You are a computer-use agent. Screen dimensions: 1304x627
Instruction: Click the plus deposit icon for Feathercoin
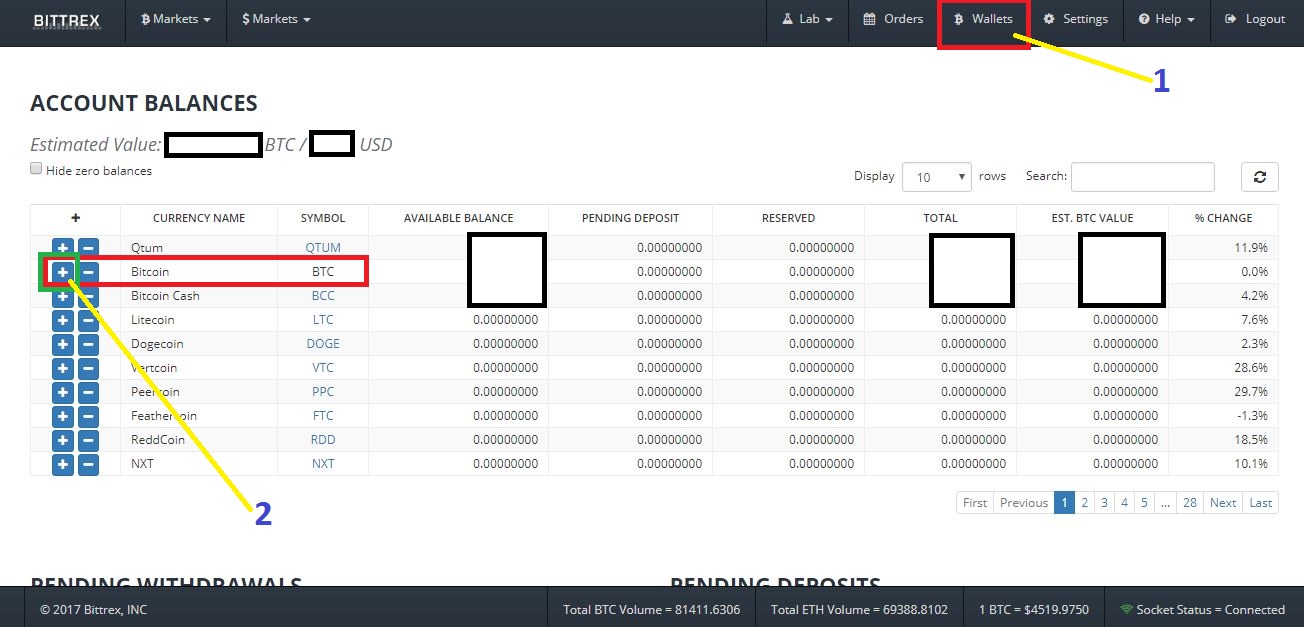tap(62, 416)
